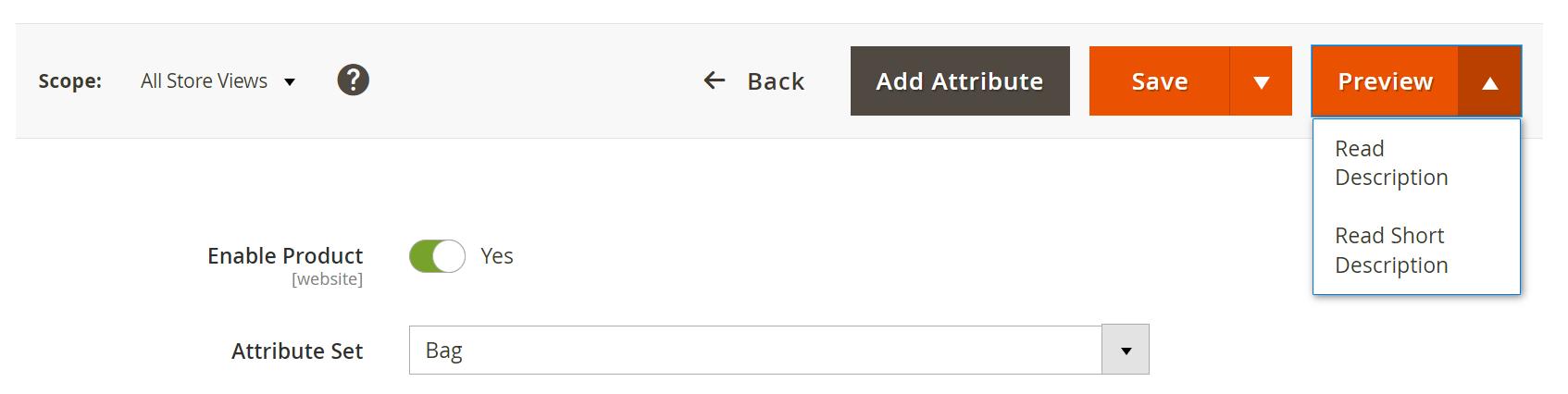
Task: Open the Attribute Set combo box showing Bag
Action: tap(754, 351)
